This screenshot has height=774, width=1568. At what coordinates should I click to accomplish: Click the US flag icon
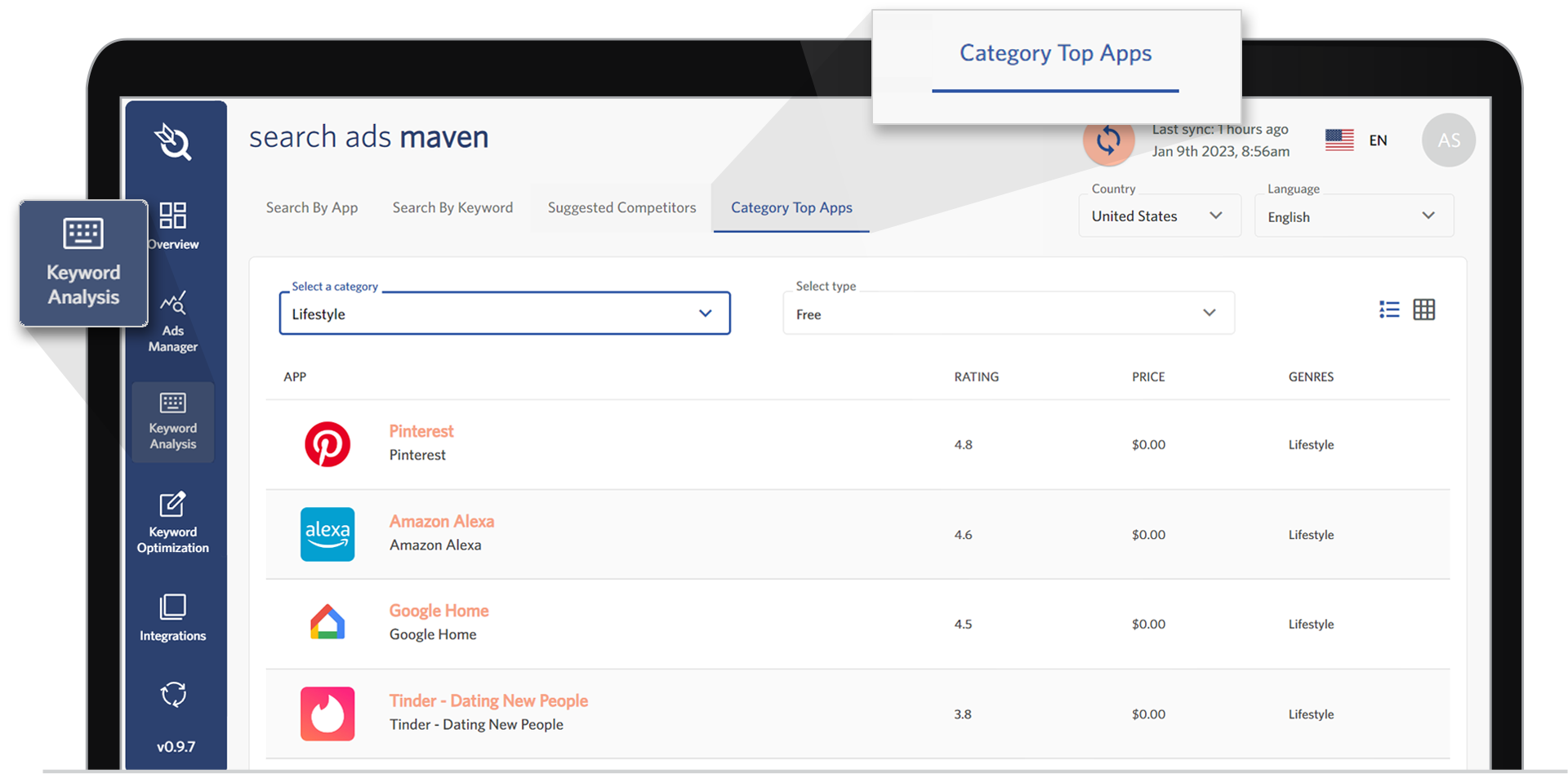point(1339,140)
